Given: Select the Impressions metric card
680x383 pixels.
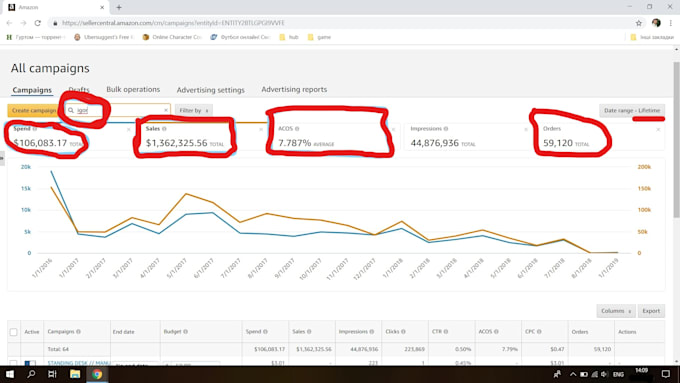Looking at the screenshot, I should click(466, 137).
